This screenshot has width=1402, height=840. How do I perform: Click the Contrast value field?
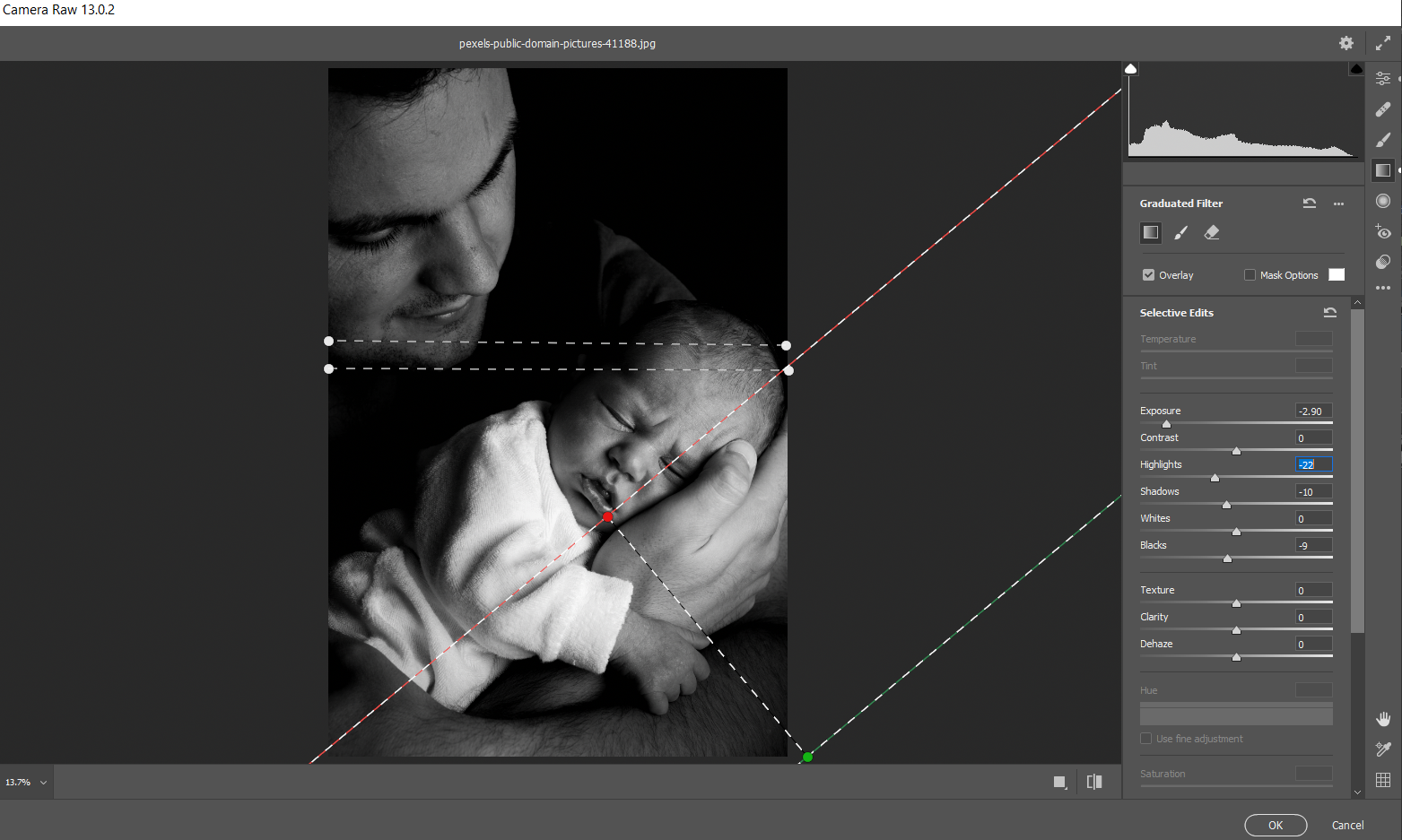click(1314, 437)
